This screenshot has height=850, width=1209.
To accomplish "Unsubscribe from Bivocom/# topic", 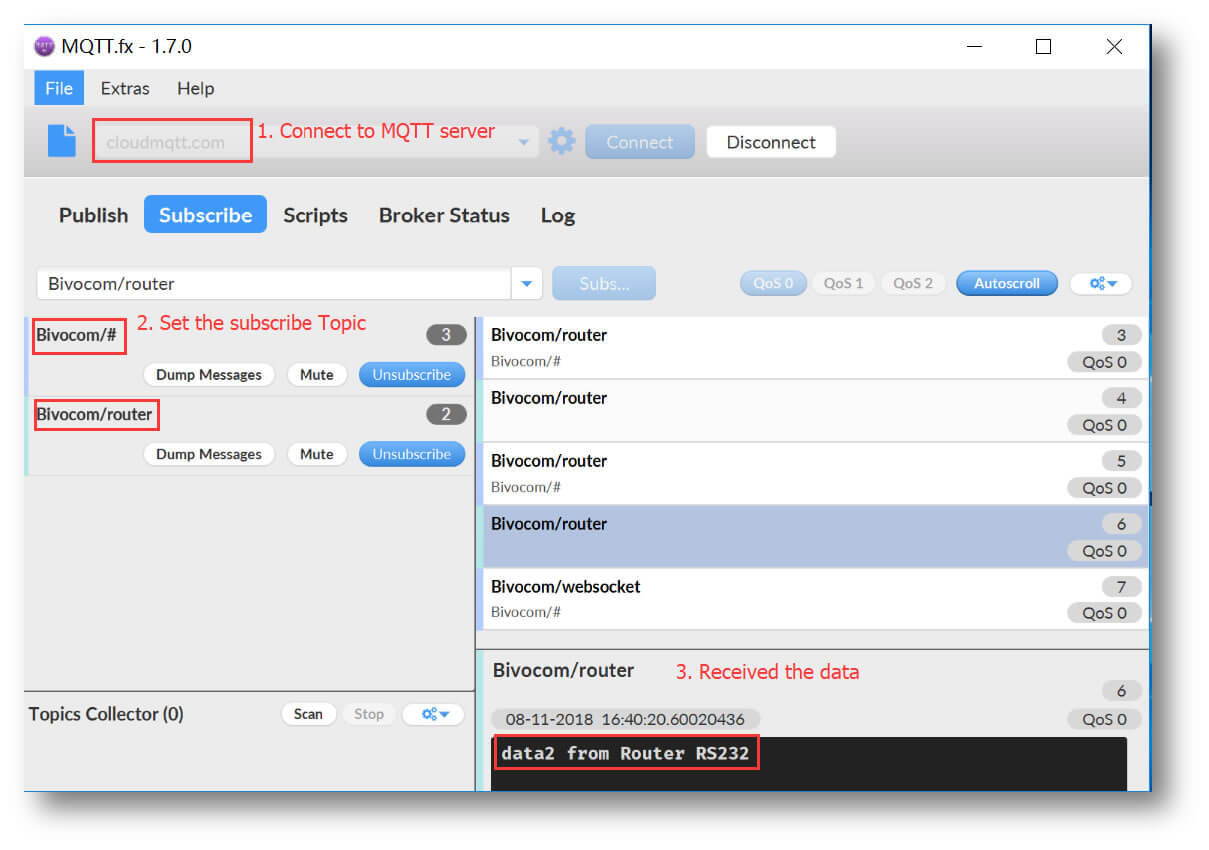I will click(412, 375).
